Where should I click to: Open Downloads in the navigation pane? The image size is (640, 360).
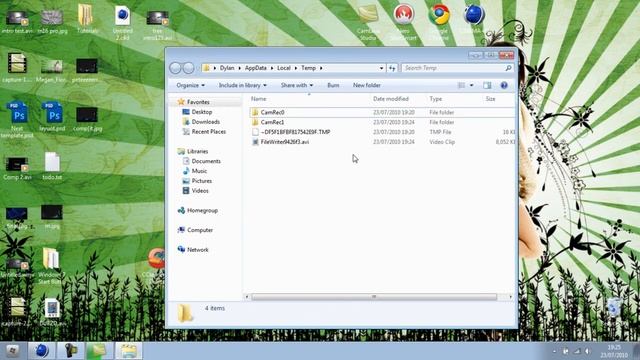tap(205, 122)
